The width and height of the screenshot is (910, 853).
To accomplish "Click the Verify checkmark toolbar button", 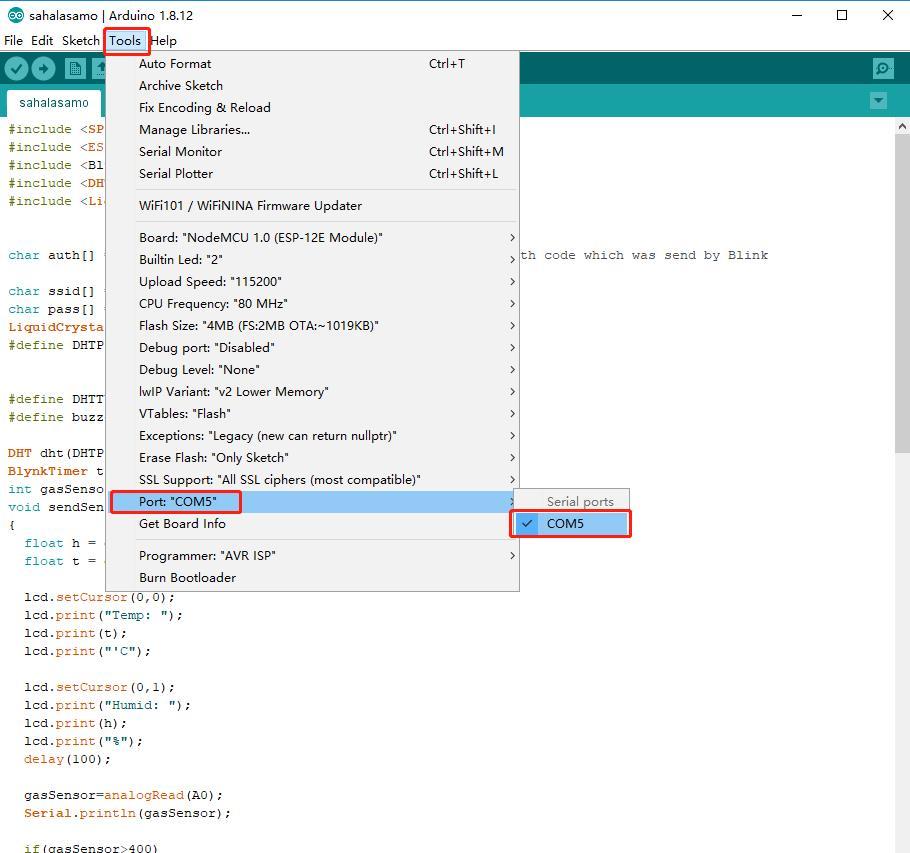I will point(16,69).
